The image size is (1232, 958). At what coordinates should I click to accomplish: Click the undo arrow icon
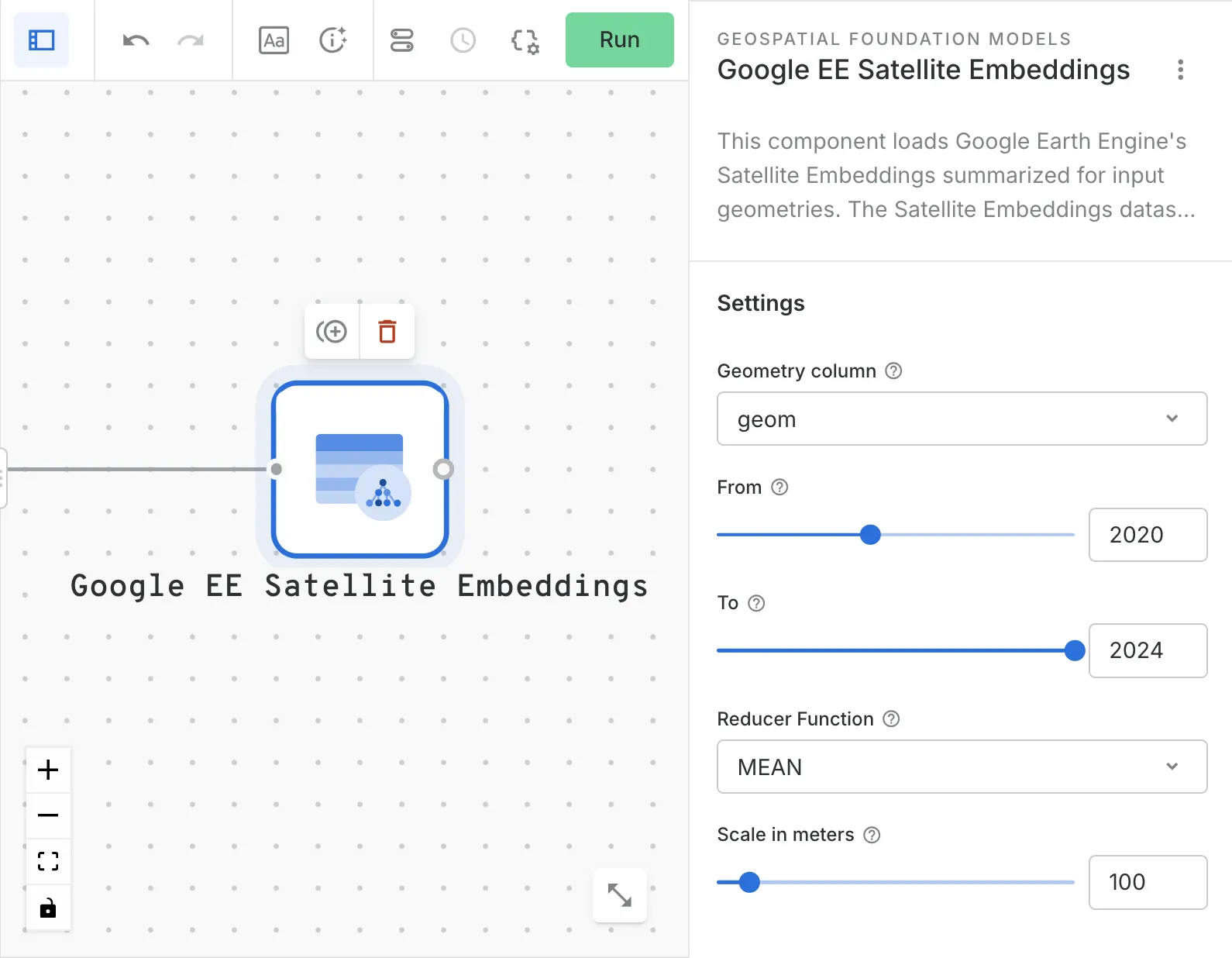136,40
